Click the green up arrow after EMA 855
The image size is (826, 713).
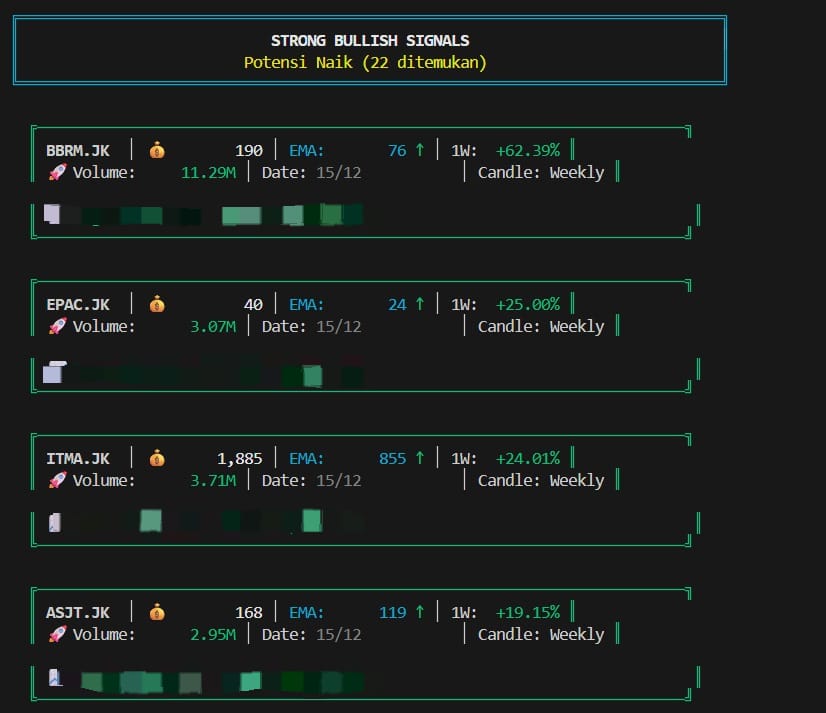click(420, 458)
